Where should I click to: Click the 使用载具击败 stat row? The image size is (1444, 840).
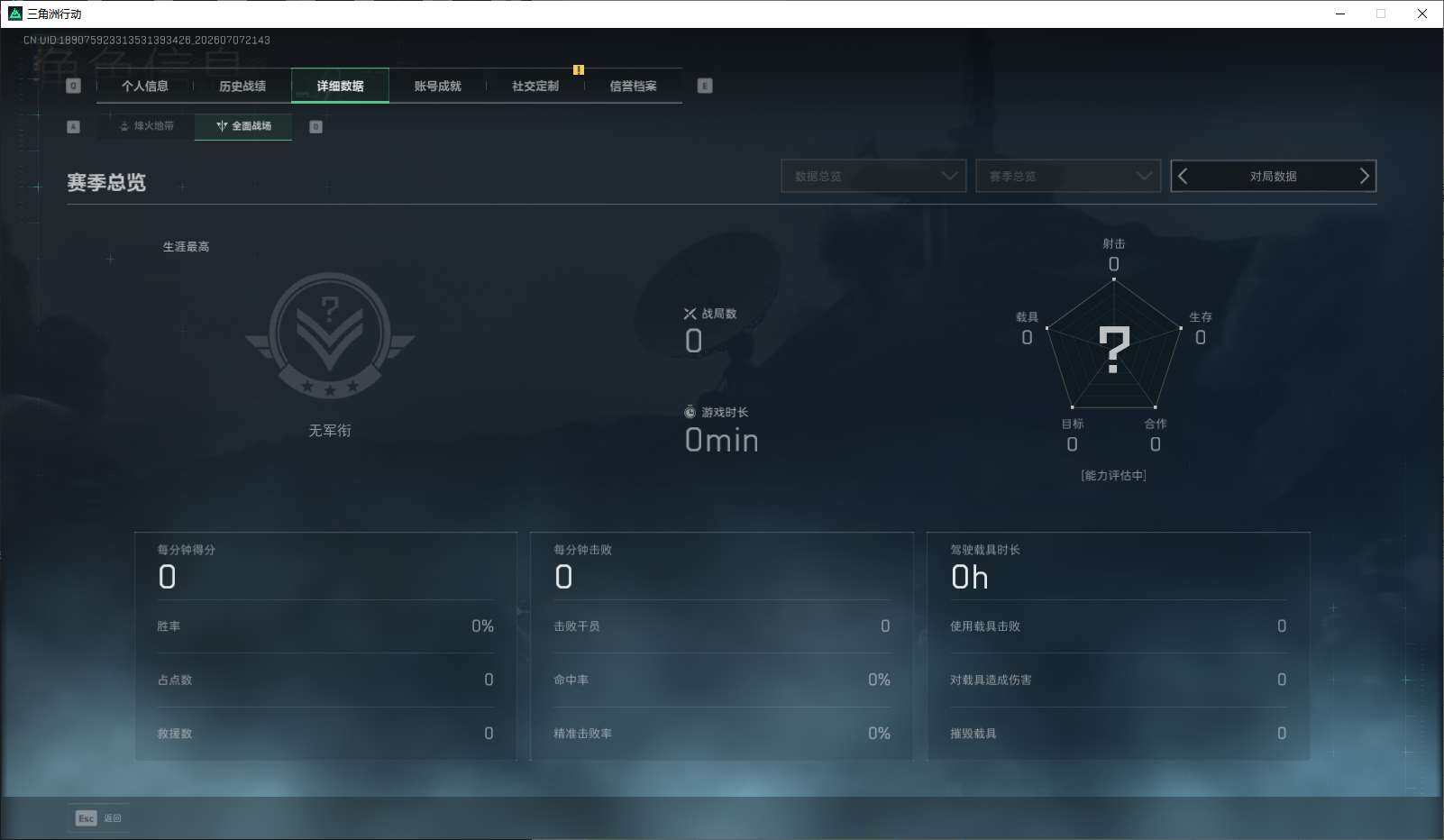pyautogui.click(x=1119, y=626)
